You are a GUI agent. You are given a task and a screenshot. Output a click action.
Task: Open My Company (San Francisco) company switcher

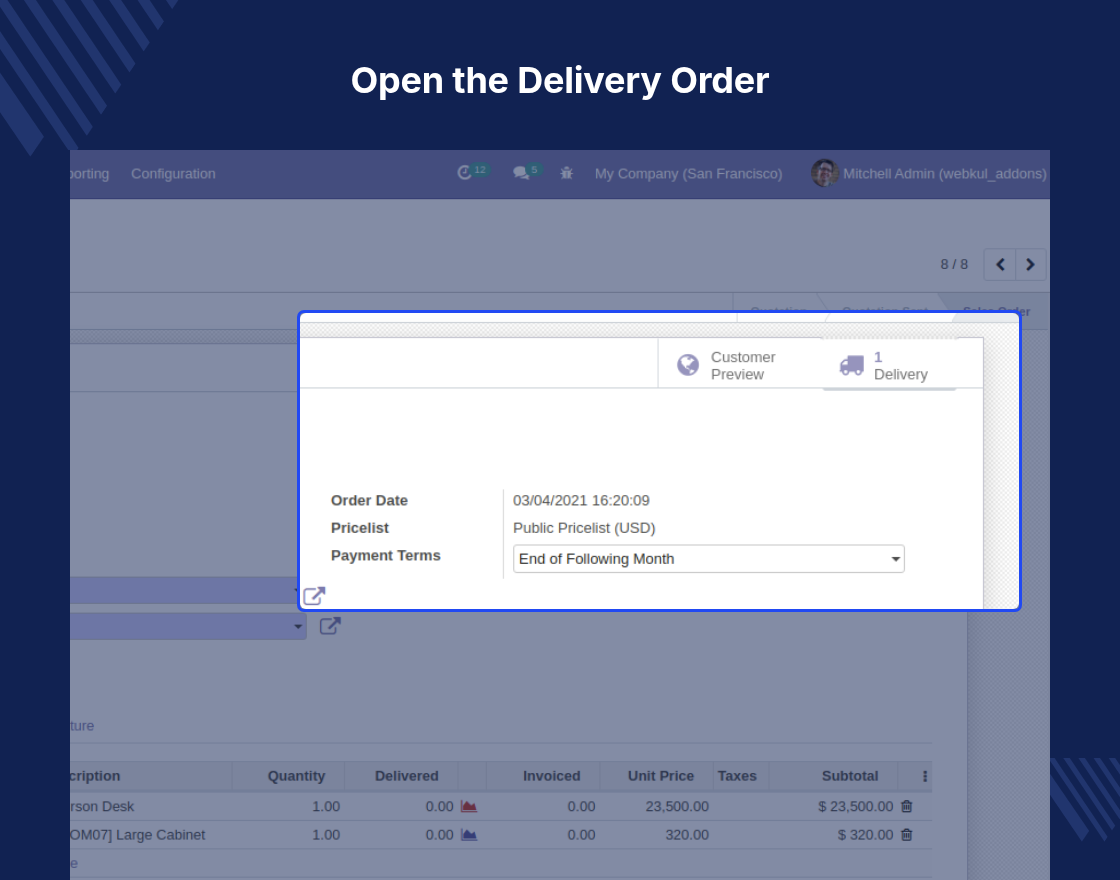tap(689, 174)
